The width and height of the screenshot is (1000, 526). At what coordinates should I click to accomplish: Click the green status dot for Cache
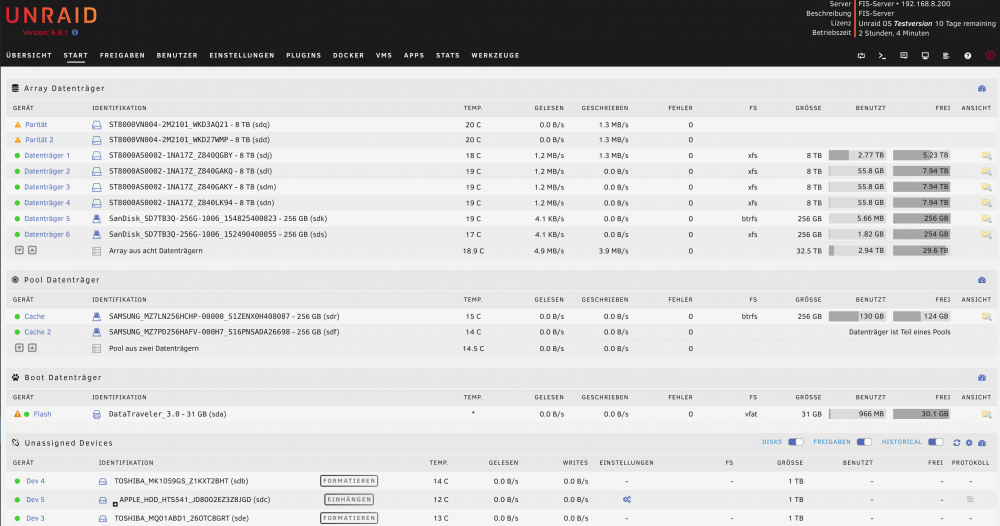point(17,317)
